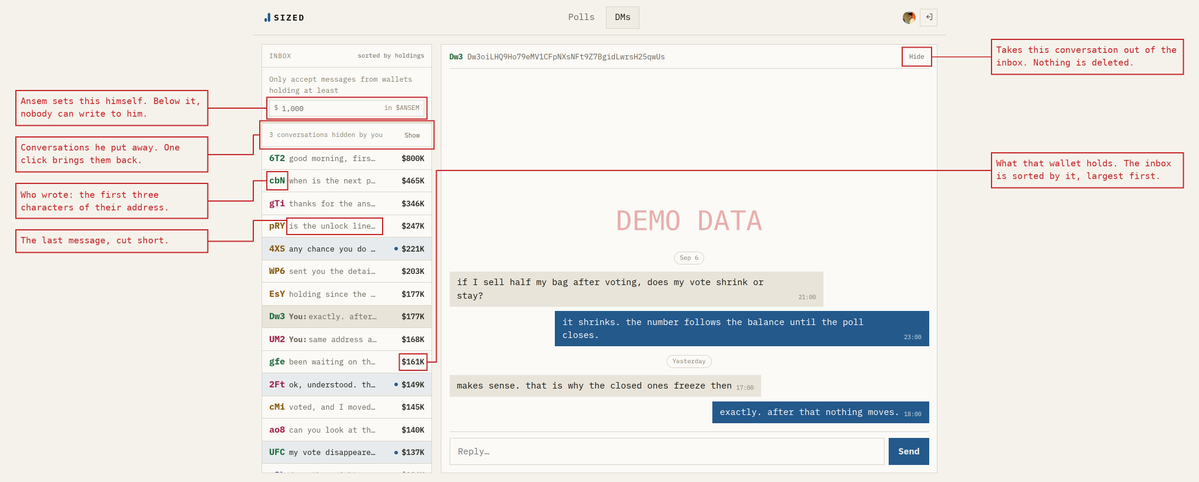The image size is (1199, 482).
Task: Open the gTi conversation holding $346K
Action: click(x=346, y=204)
